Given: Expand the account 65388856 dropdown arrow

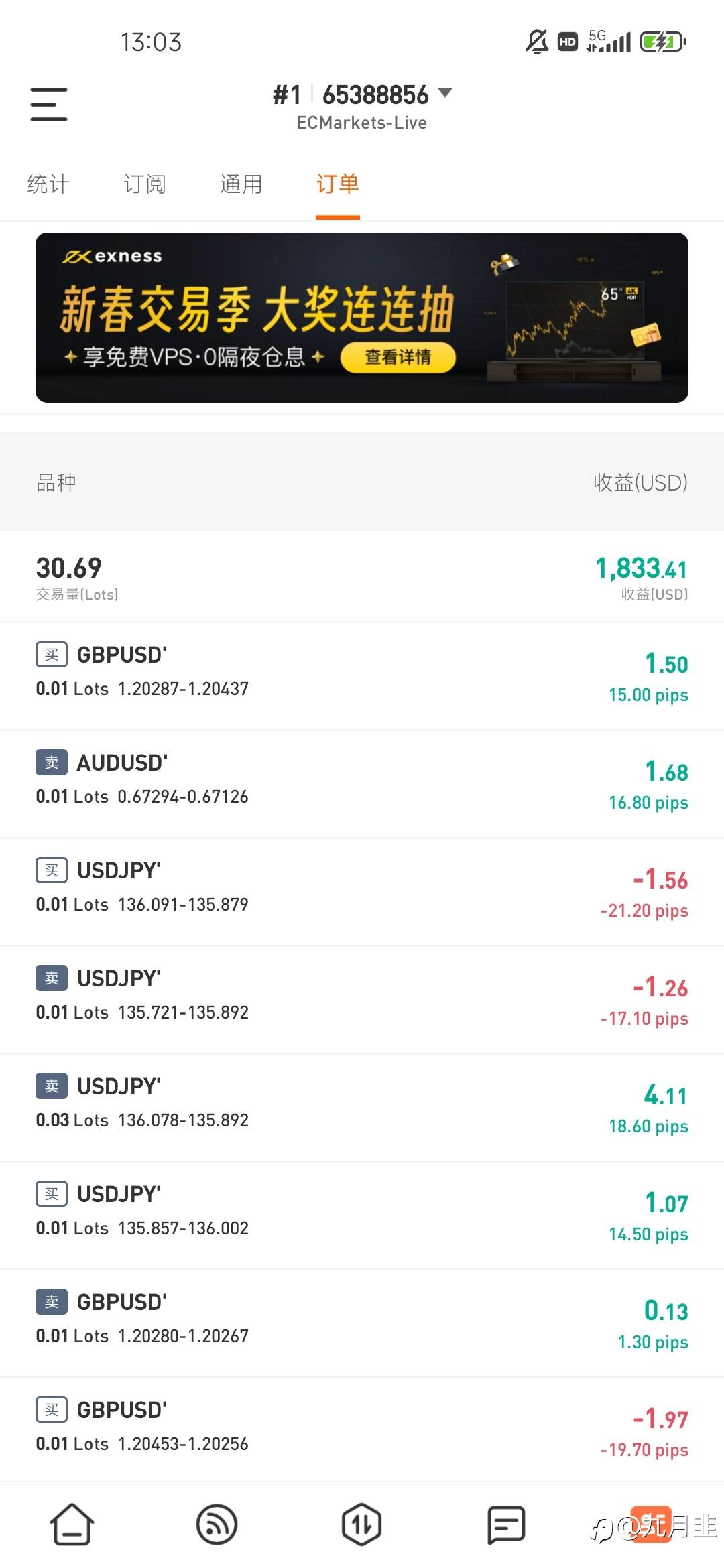Looking at the screenshot, I should [x=445, y=93].
